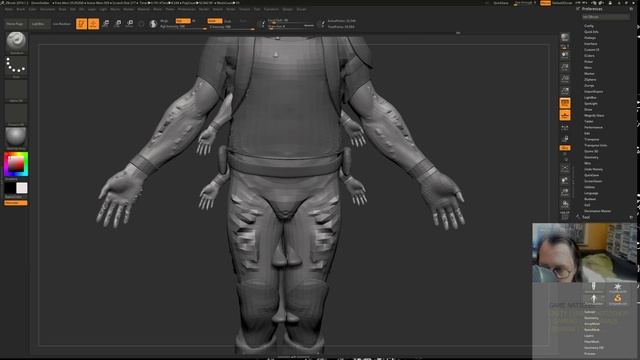Click the Frame icon on the right shelf

coord(565,168)
